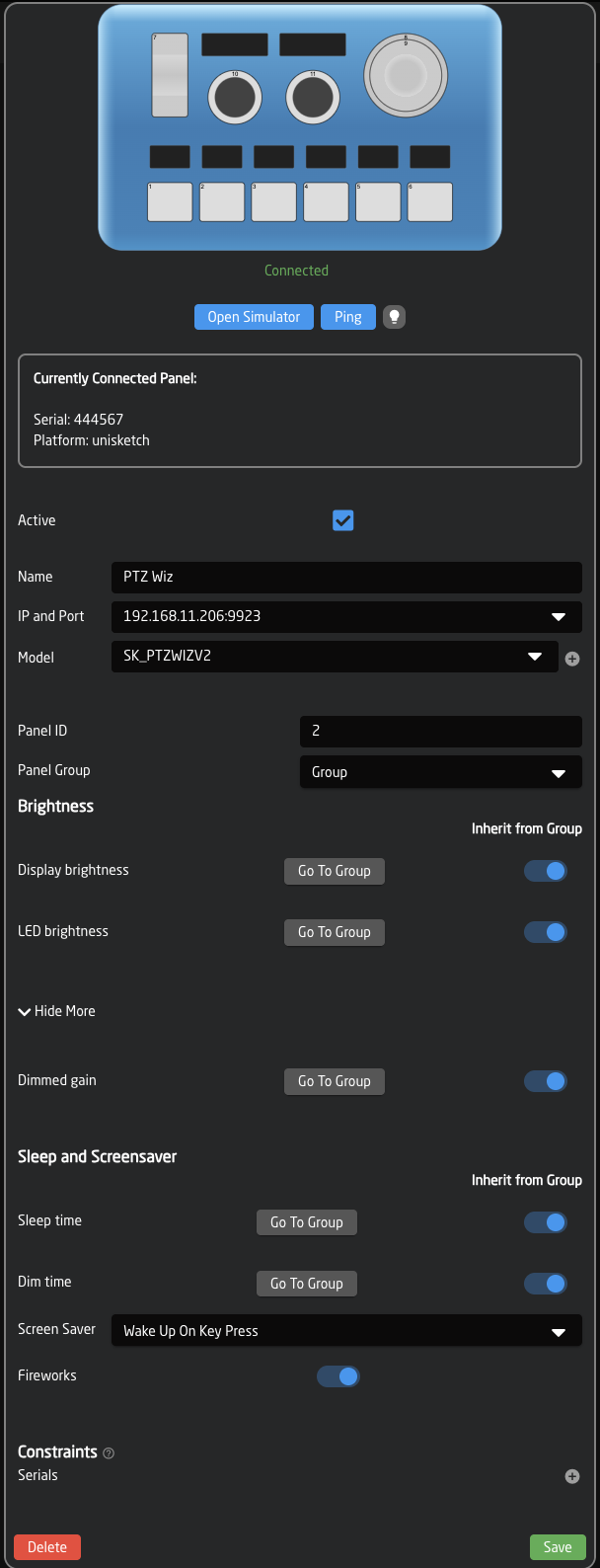Click the Open Simulator button
The width and height of the screenshot is (600, 1568).
point(254,317)
